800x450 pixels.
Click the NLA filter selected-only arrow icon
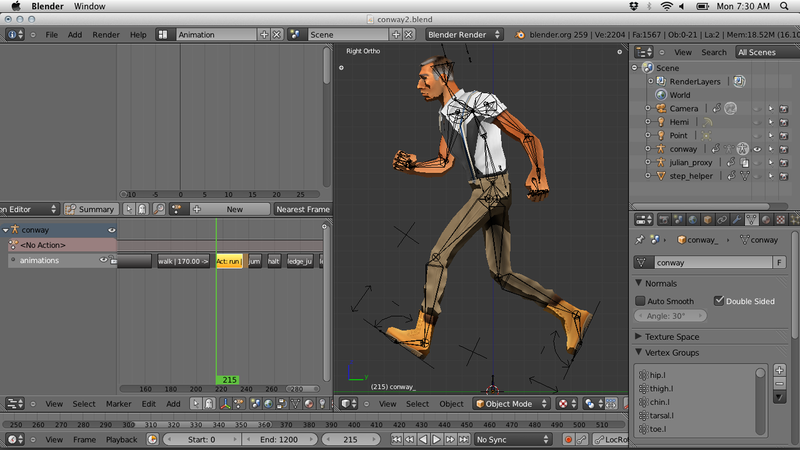point(196,404)
